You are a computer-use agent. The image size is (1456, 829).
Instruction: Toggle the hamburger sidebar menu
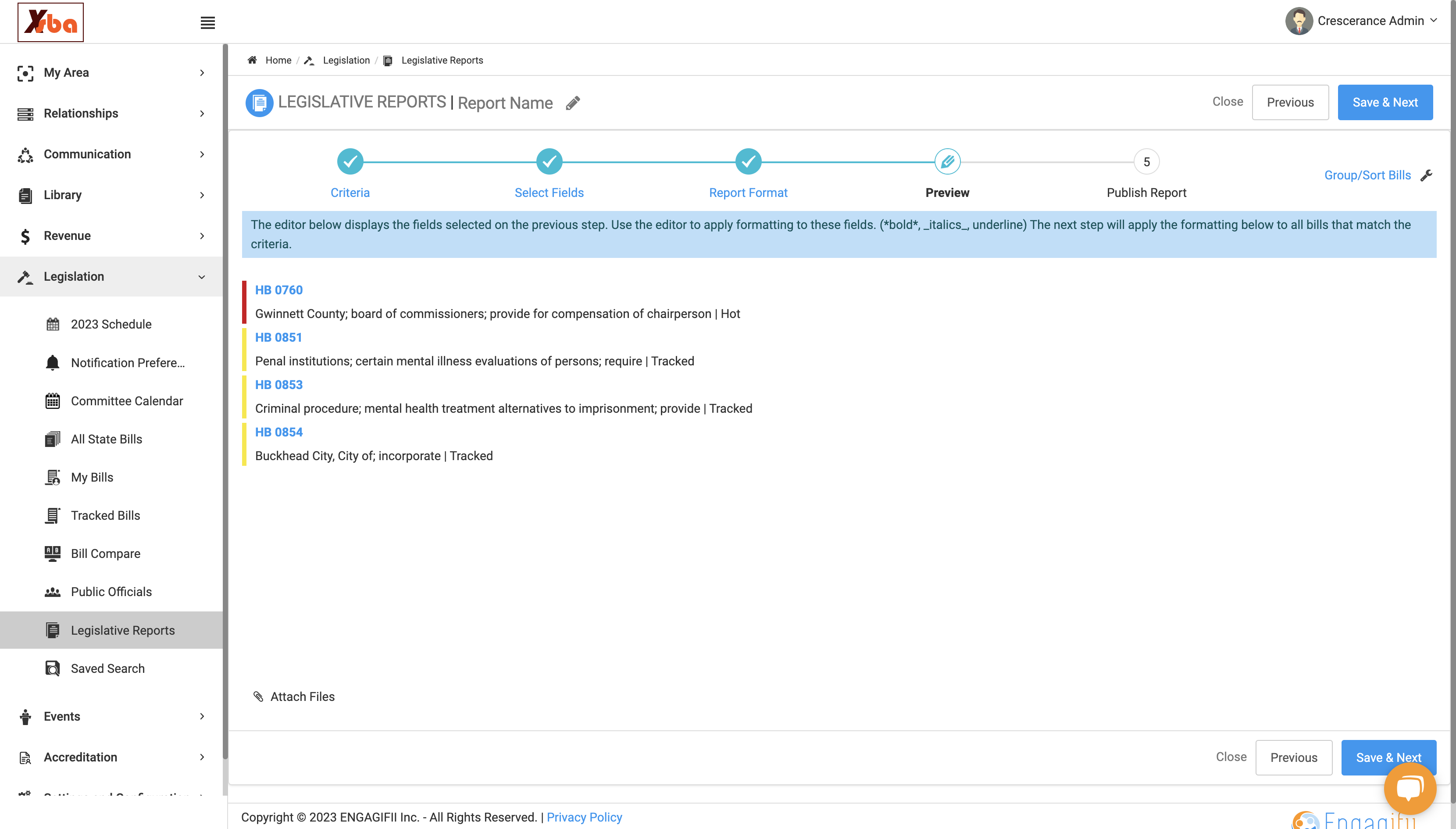tap(208, 23)
